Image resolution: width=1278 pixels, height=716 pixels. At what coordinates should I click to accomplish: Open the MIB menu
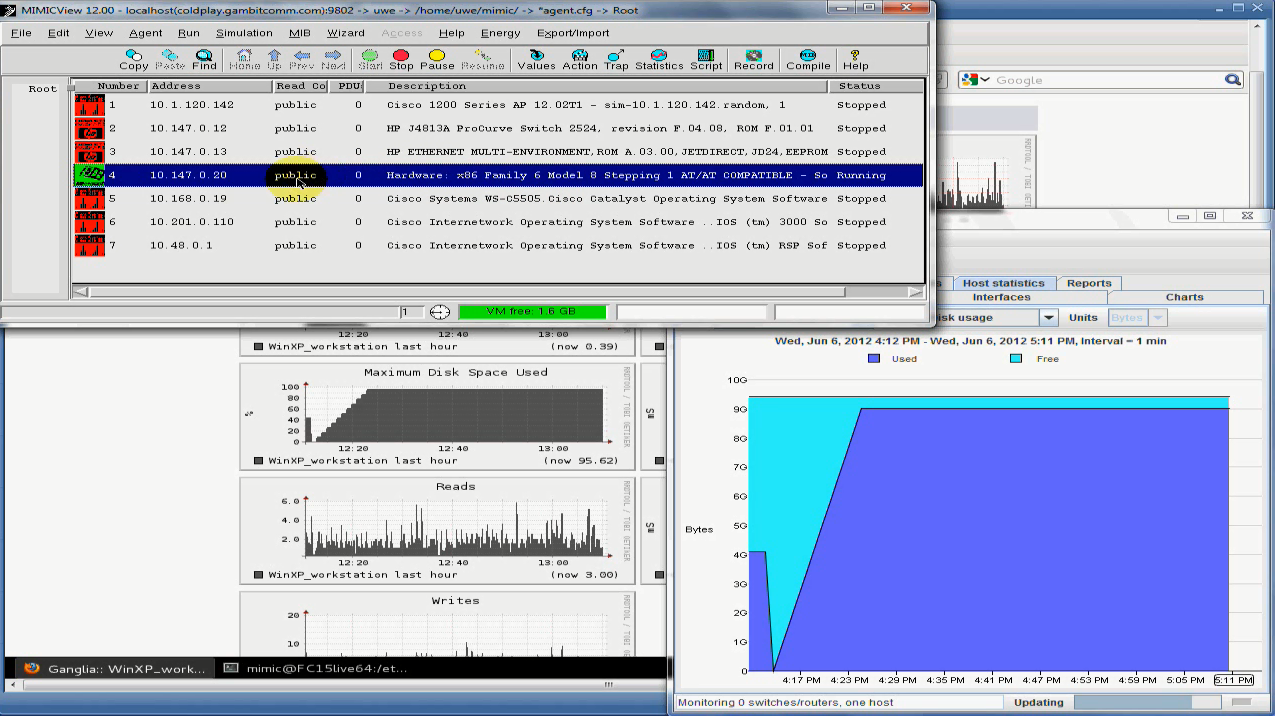(300, 33)
